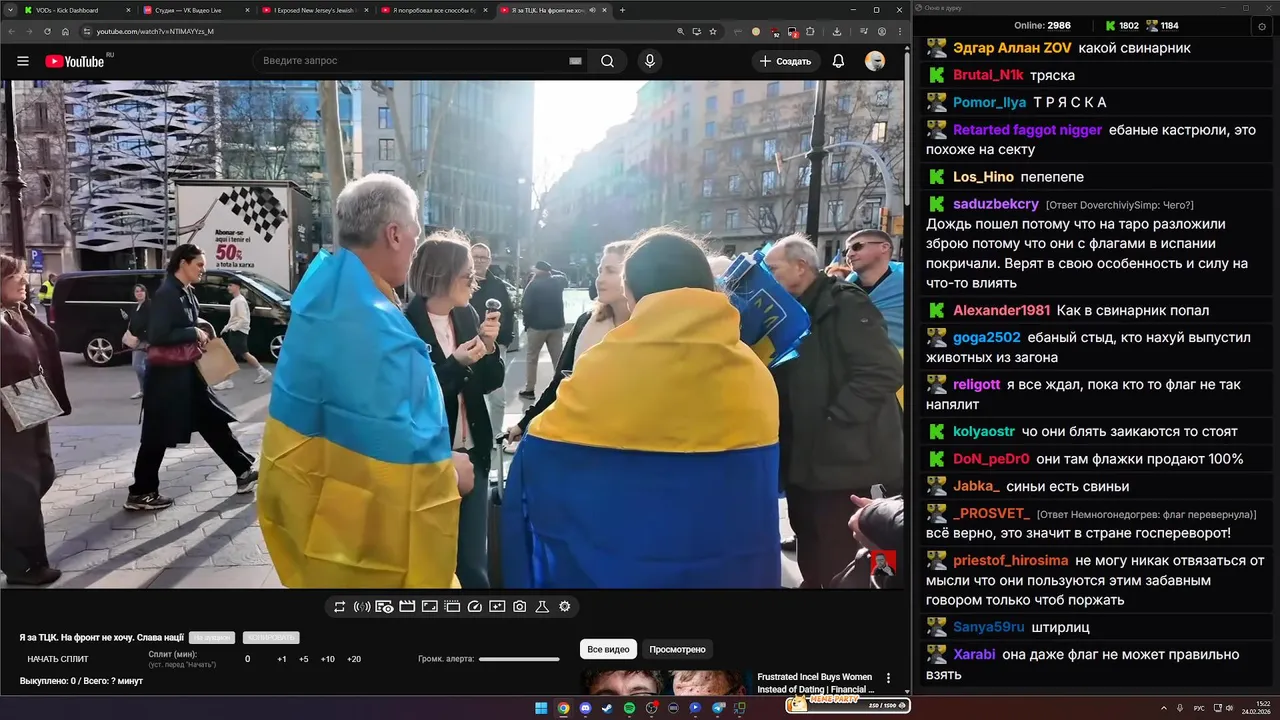1280x720 pixels.
Task: Open a new browser tab
Action: pyautogui.click(x=622, y=10)
